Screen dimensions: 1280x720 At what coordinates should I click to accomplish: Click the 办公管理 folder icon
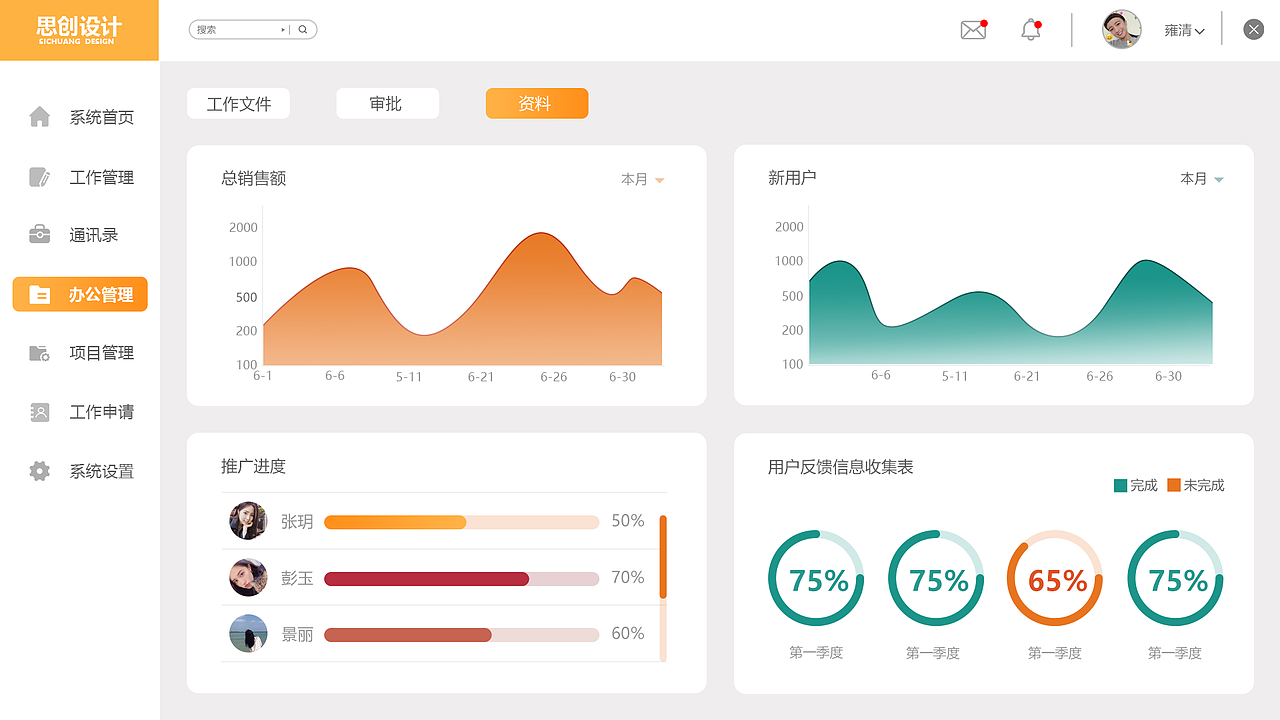click(x=38, y=294)
